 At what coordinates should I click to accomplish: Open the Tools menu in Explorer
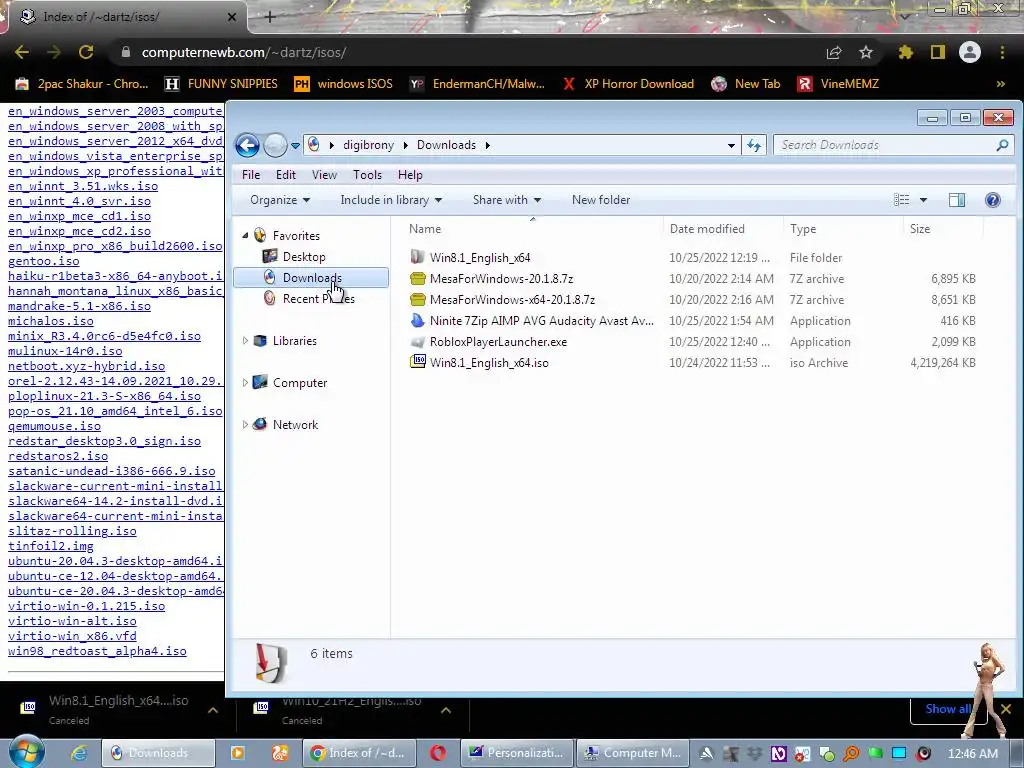[367, 175]
